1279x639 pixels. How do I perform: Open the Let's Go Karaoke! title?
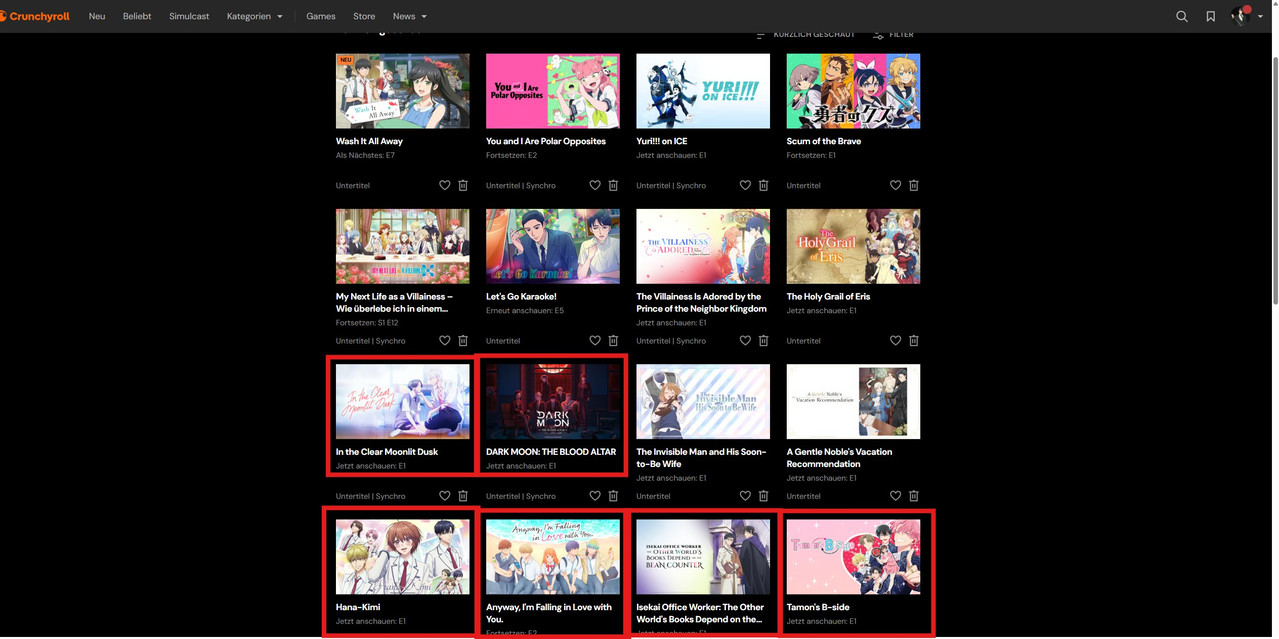[521, 297]
